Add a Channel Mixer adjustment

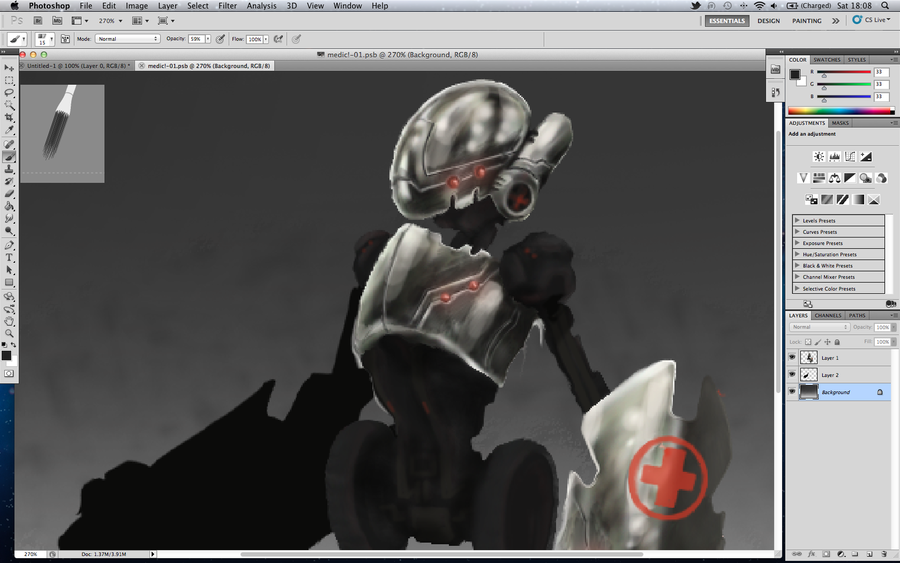click(881, 178)
